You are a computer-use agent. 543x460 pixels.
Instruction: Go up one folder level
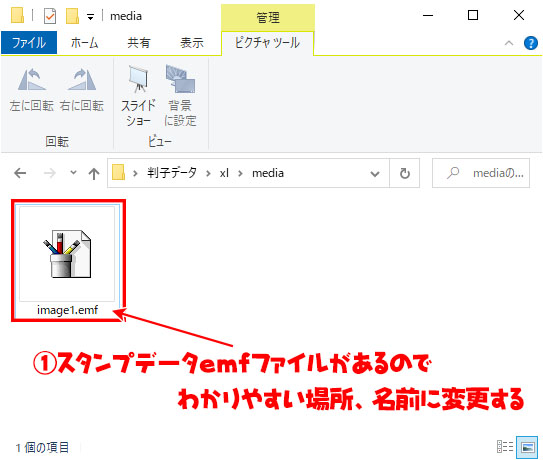pos(94,173)
